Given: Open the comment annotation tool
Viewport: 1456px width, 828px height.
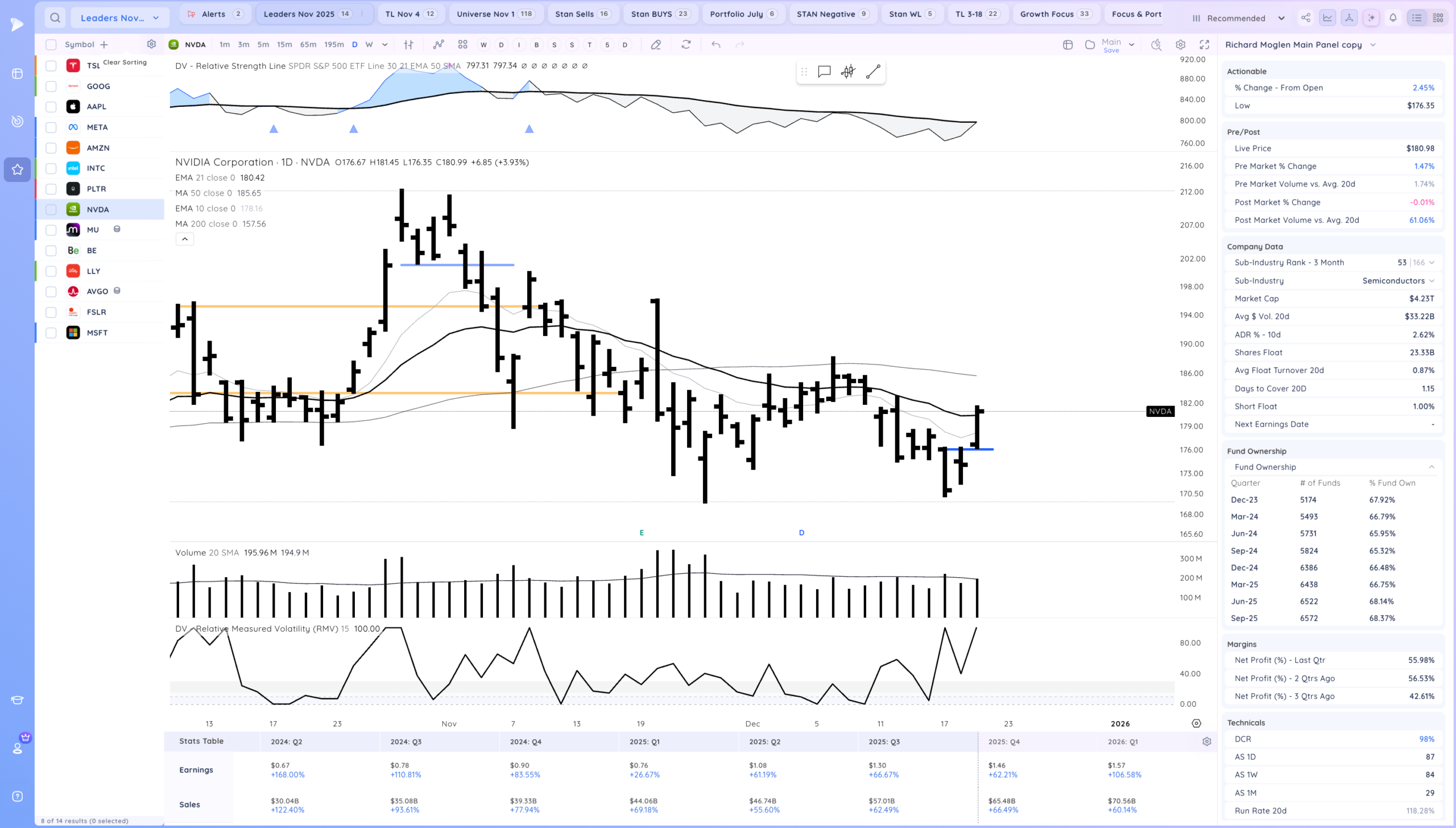Looking at the screenshot, I should [x=824, y=72].
